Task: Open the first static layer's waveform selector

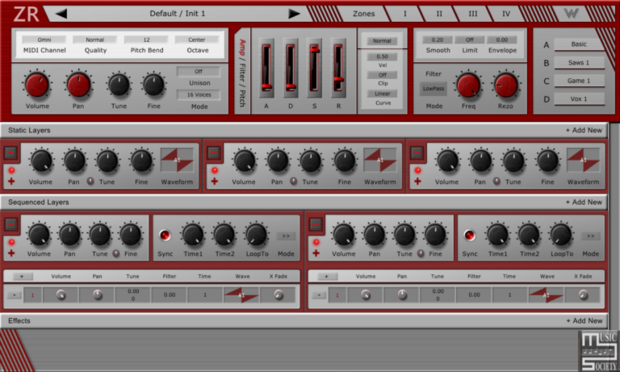Action: click(x=177, y=160)
